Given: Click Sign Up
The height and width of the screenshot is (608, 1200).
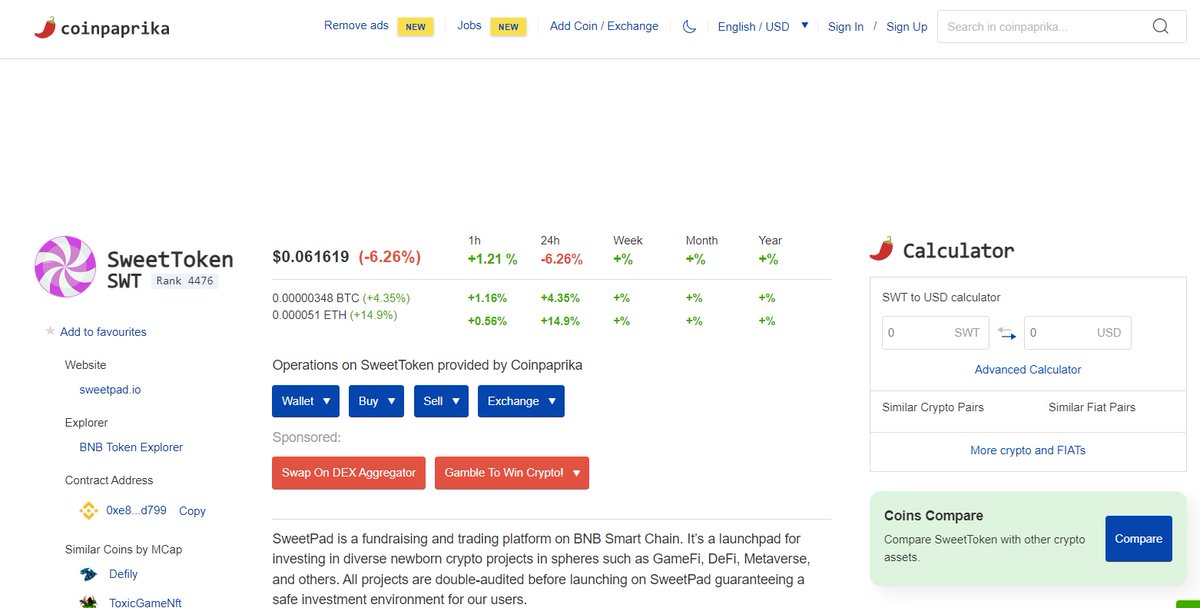Looking at the screenshot, I should point(907,27).
